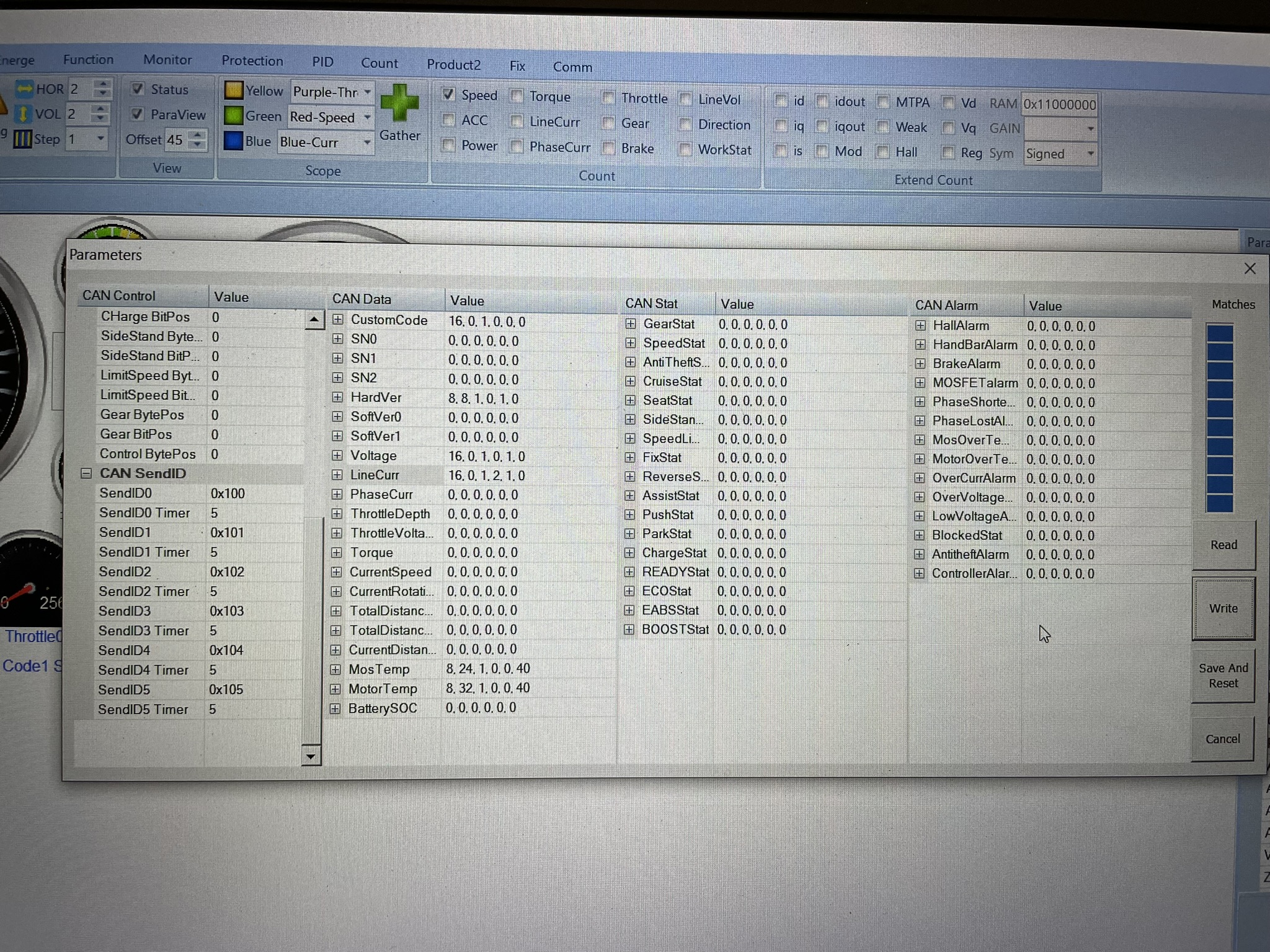Expand the MosTemp row plus icon
The height and width of the screenshot is (952, 1270).
point(335,669)
